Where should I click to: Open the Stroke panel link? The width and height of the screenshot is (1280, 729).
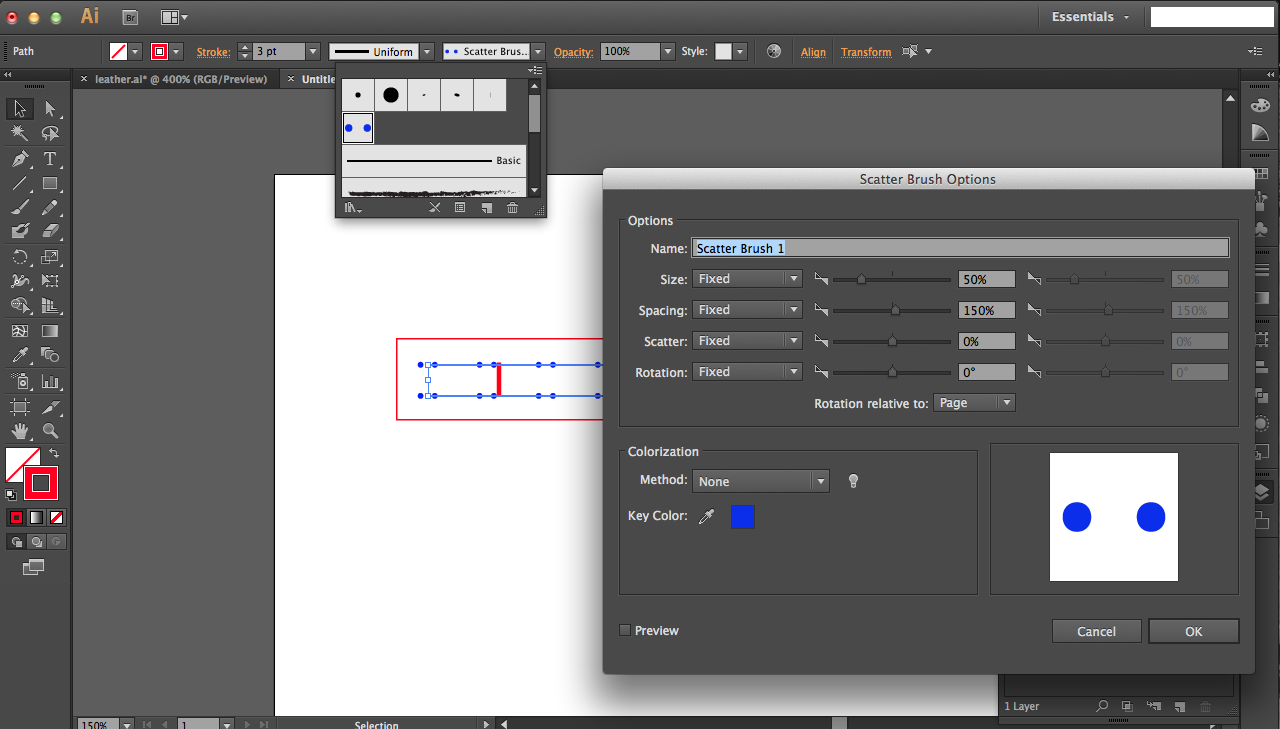click(x=213, y=52)
